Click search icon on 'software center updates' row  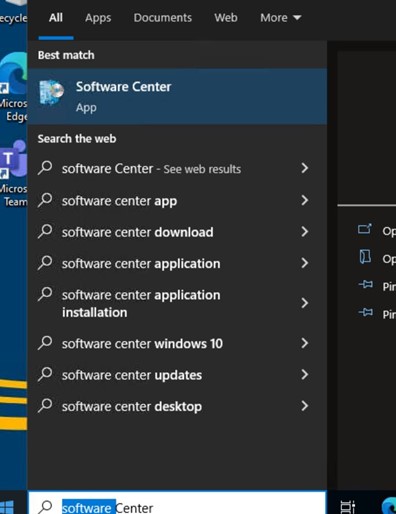(45, 375)
